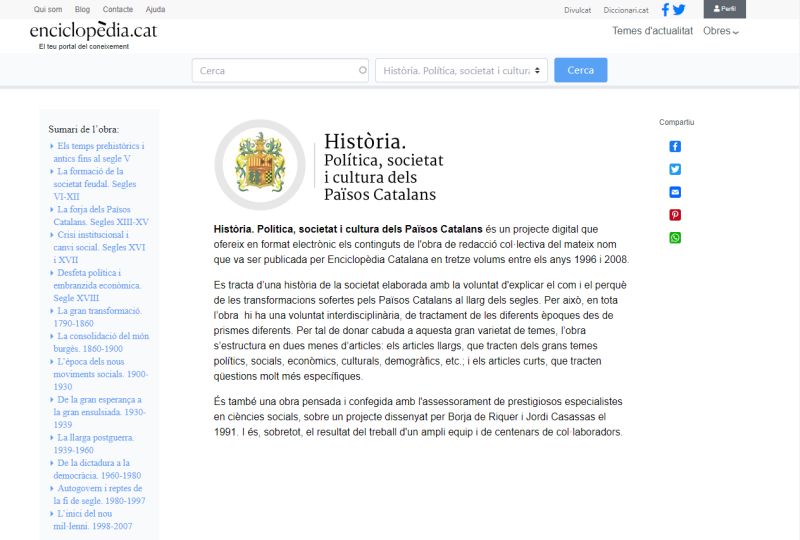This screenshot has width=800, height=540.
Task: Expand the Obres menu
Action: (720, 31)
